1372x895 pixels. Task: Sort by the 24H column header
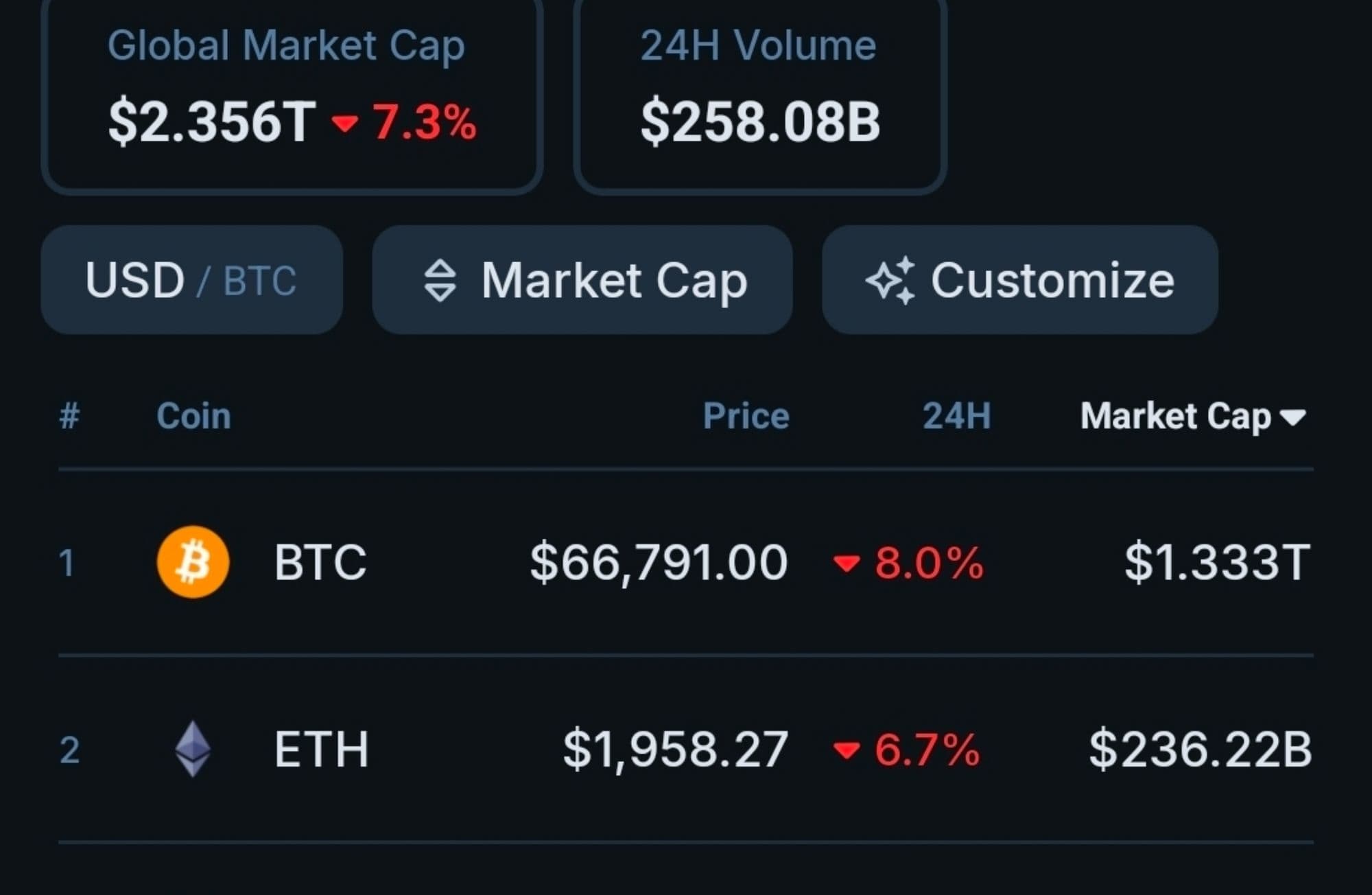956,416
